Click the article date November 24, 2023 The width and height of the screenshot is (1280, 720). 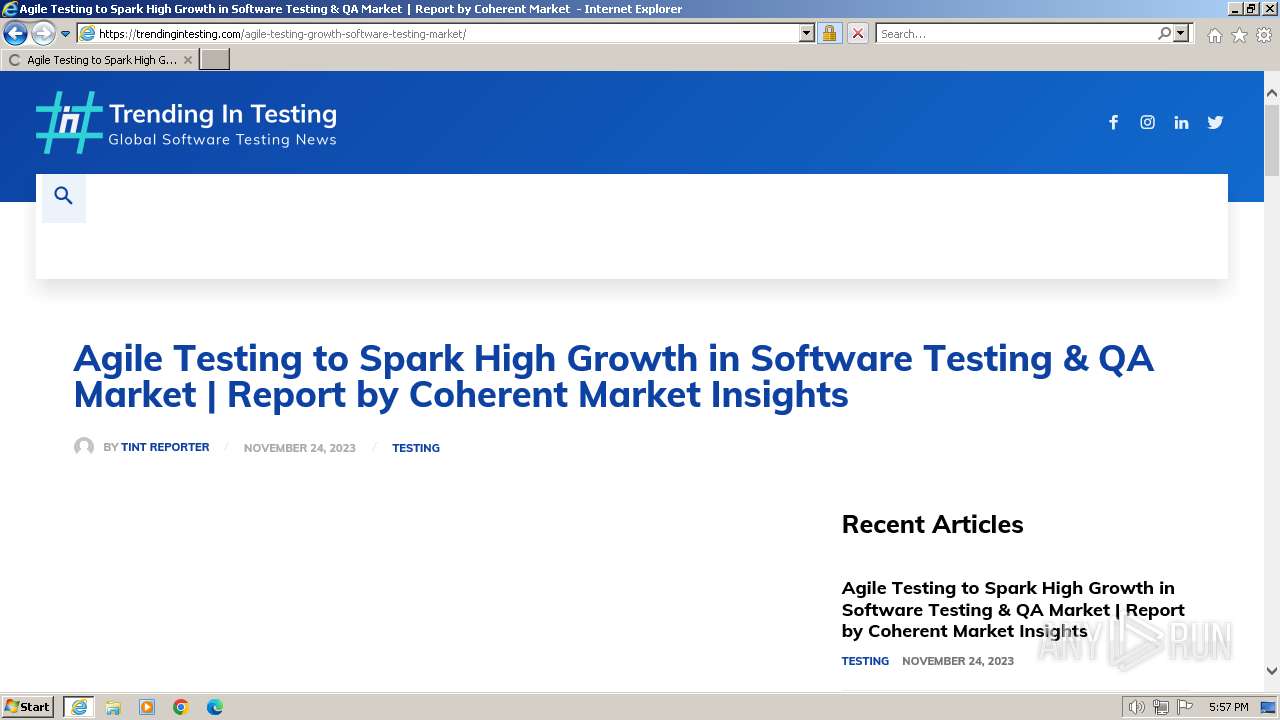[x=300, y=448]
